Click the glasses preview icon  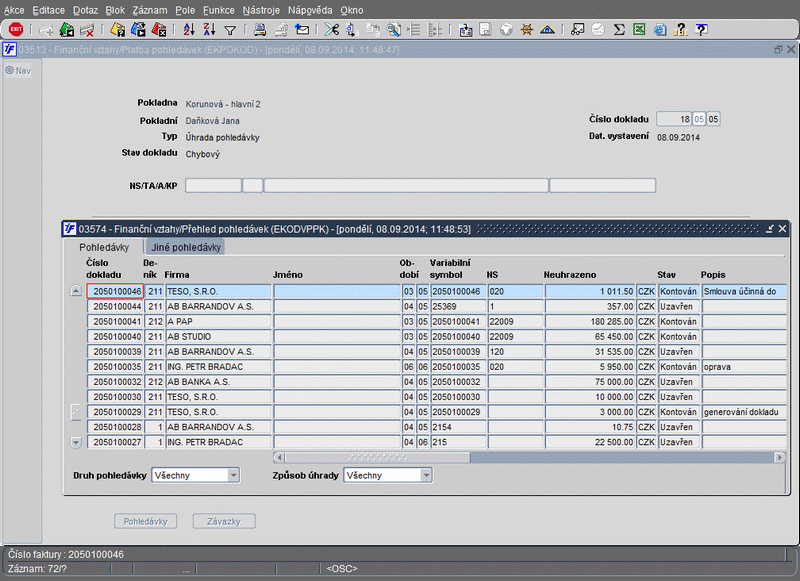point(577,30)
